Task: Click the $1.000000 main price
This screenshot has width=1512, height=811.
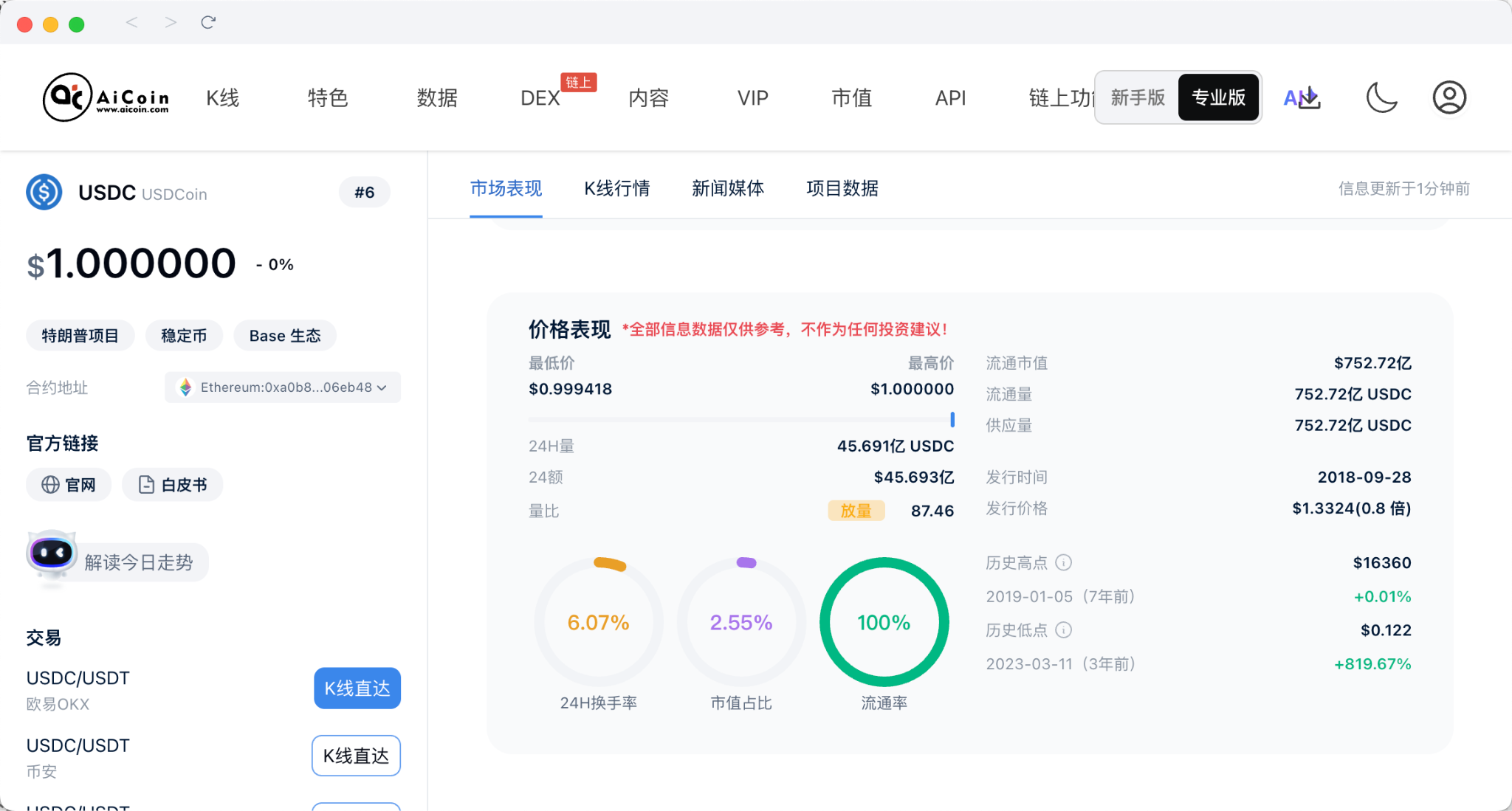Action: 131,263
